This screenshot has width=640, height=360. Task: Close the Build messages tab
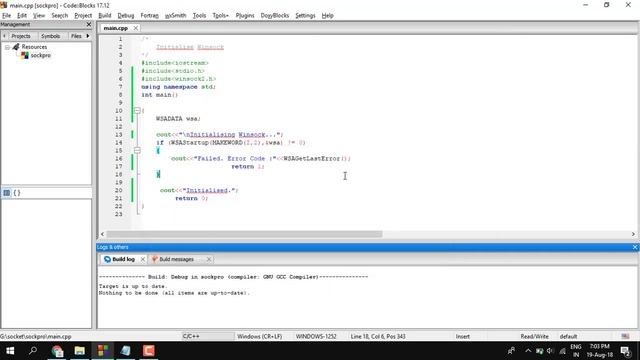tap(209, 259)
